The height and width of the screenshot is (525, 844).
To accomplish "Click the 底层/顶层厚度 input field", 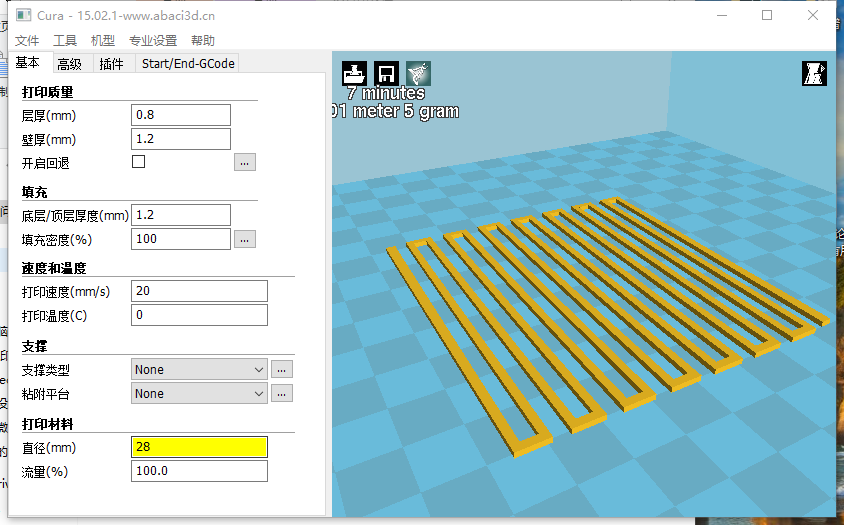I will [181, 215].
